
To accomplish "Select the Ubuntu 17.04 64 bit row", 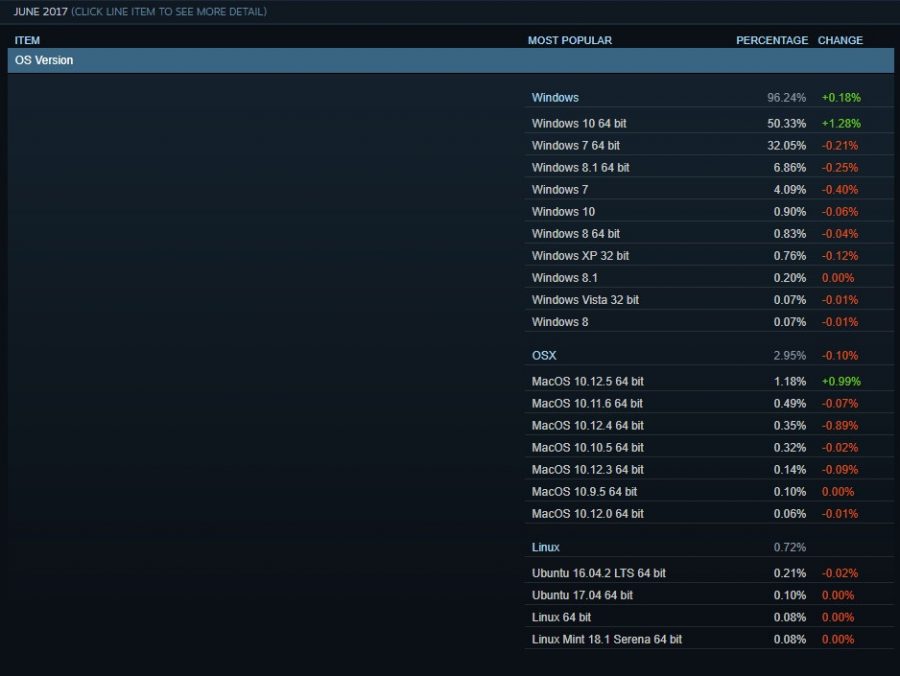I will pyautogui.click(x=709, y=595).
